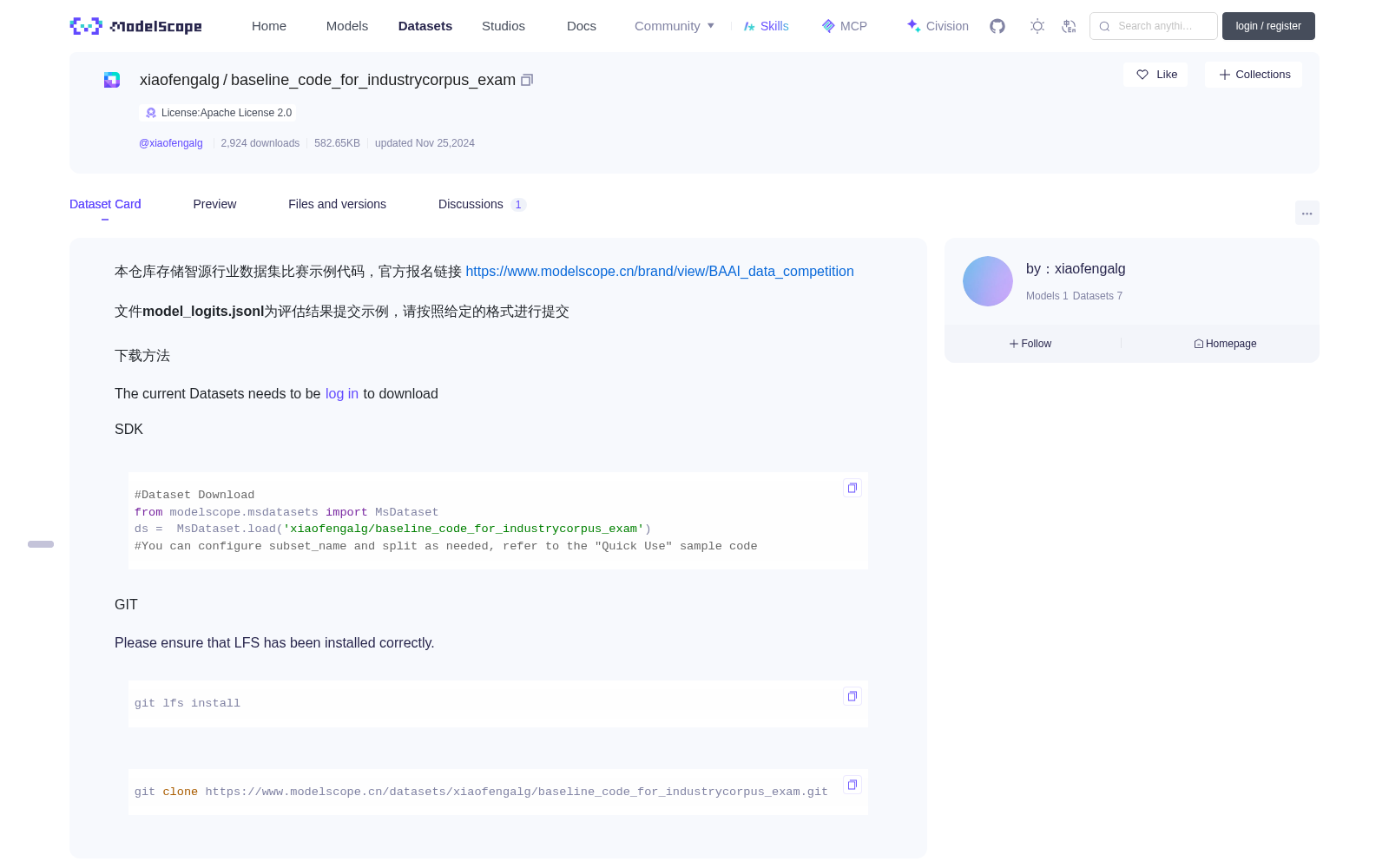Copy the SDK dataset download code
Screen dimensions: 1389x868
point(852,488)
